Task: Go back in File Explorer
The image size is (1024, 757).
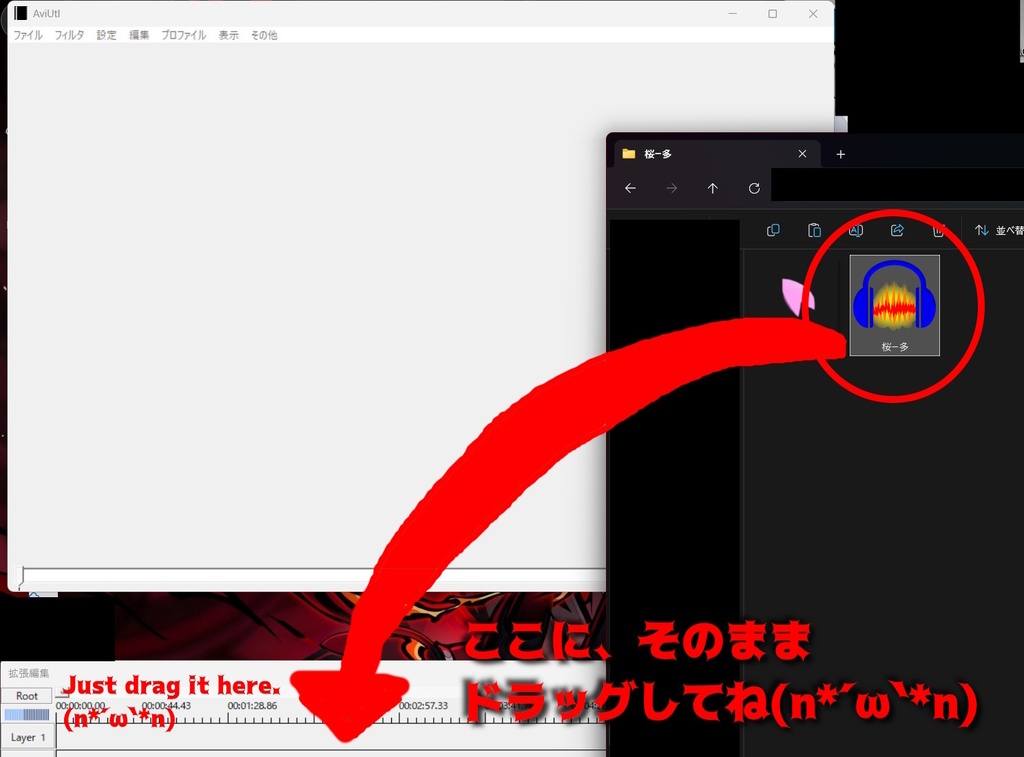Action: [x=630, y=188]
